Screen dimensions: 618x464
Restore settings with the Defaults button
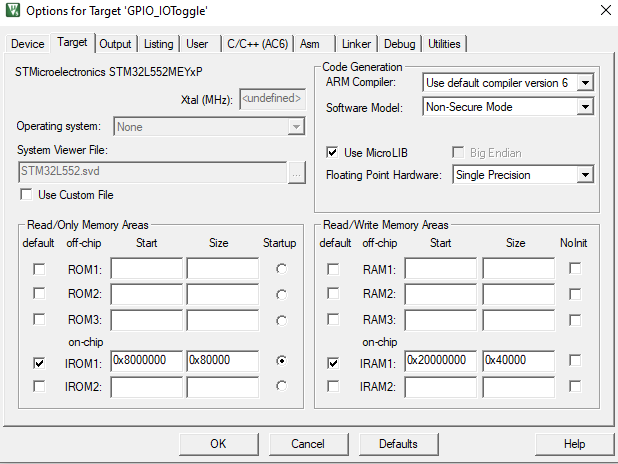(398, 444)
